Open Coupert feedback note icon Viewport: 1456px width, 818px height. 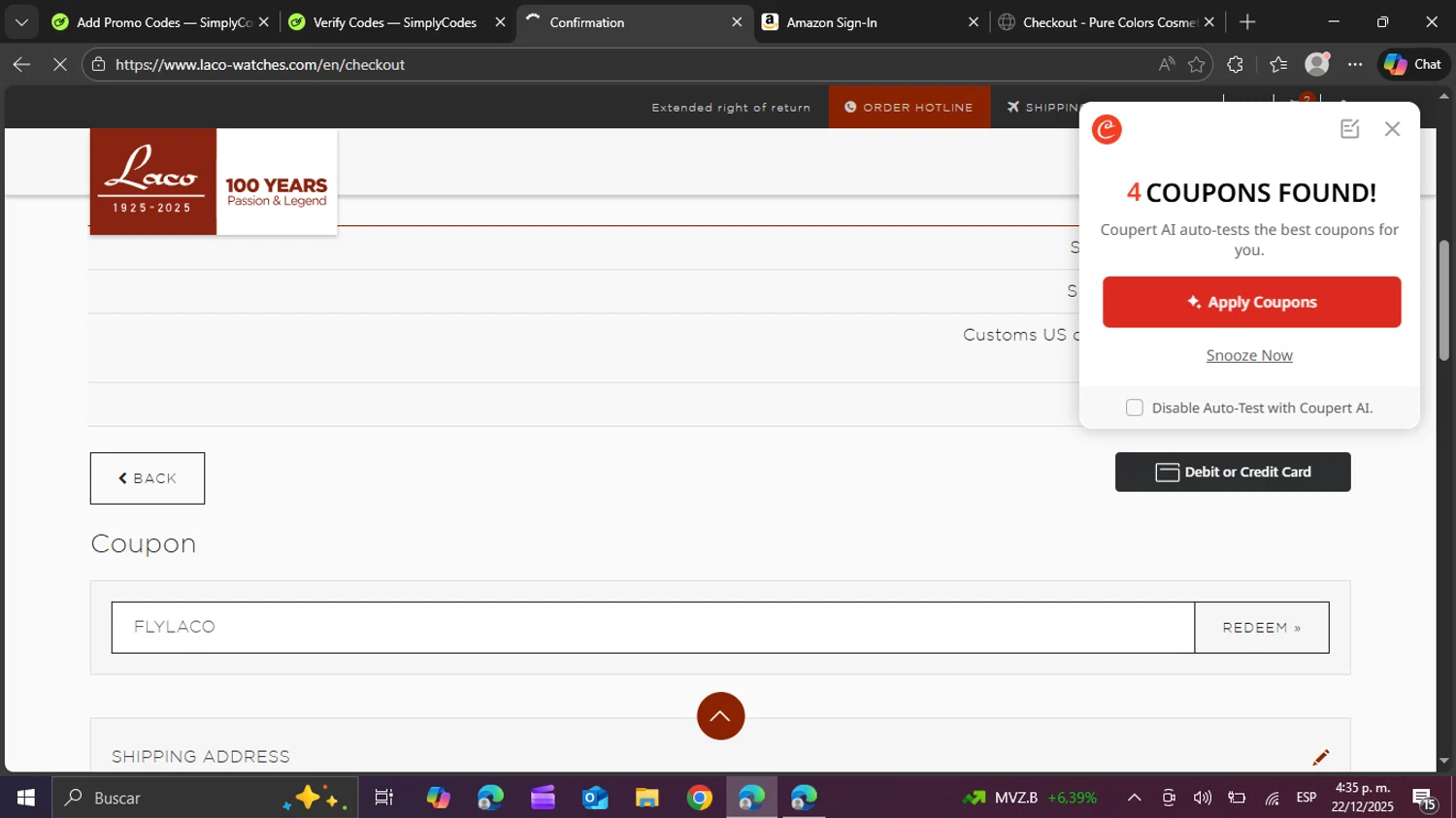pos(1349,129)
